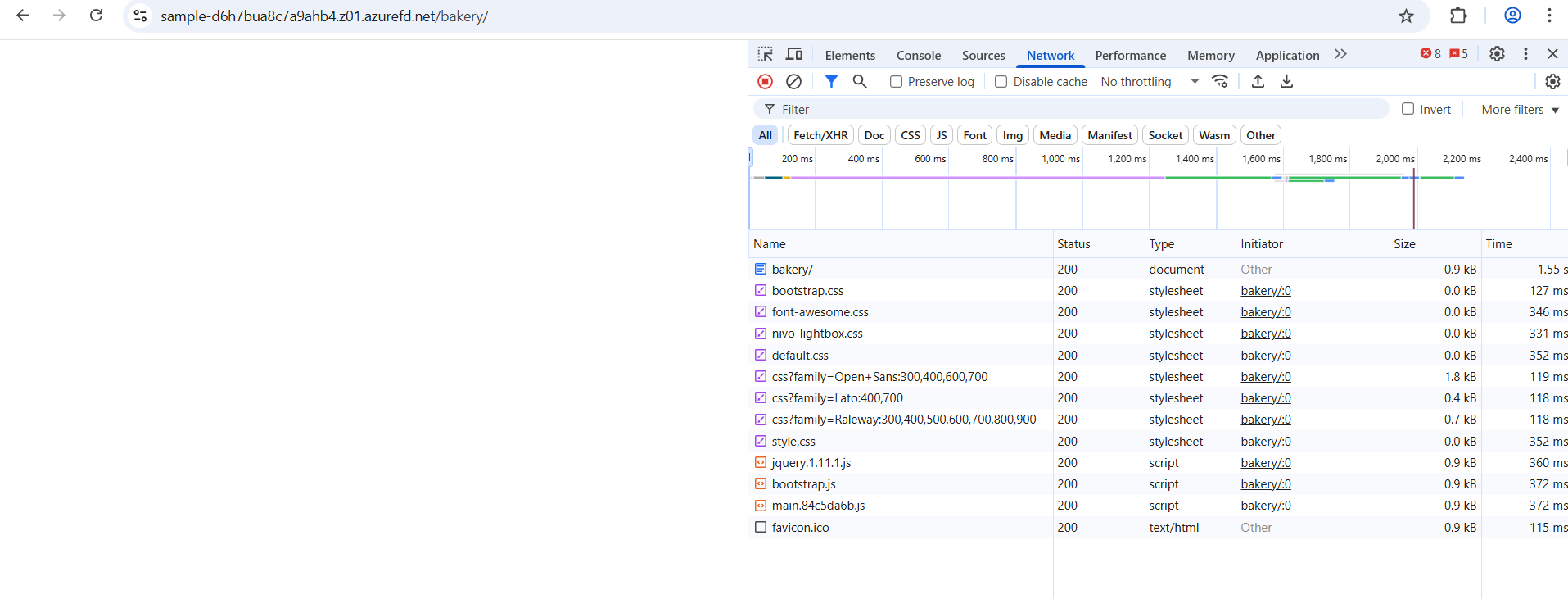Activate the inspect element picker
The width and height of the screenshot is (1568, 599).
[x=765, y=54]
